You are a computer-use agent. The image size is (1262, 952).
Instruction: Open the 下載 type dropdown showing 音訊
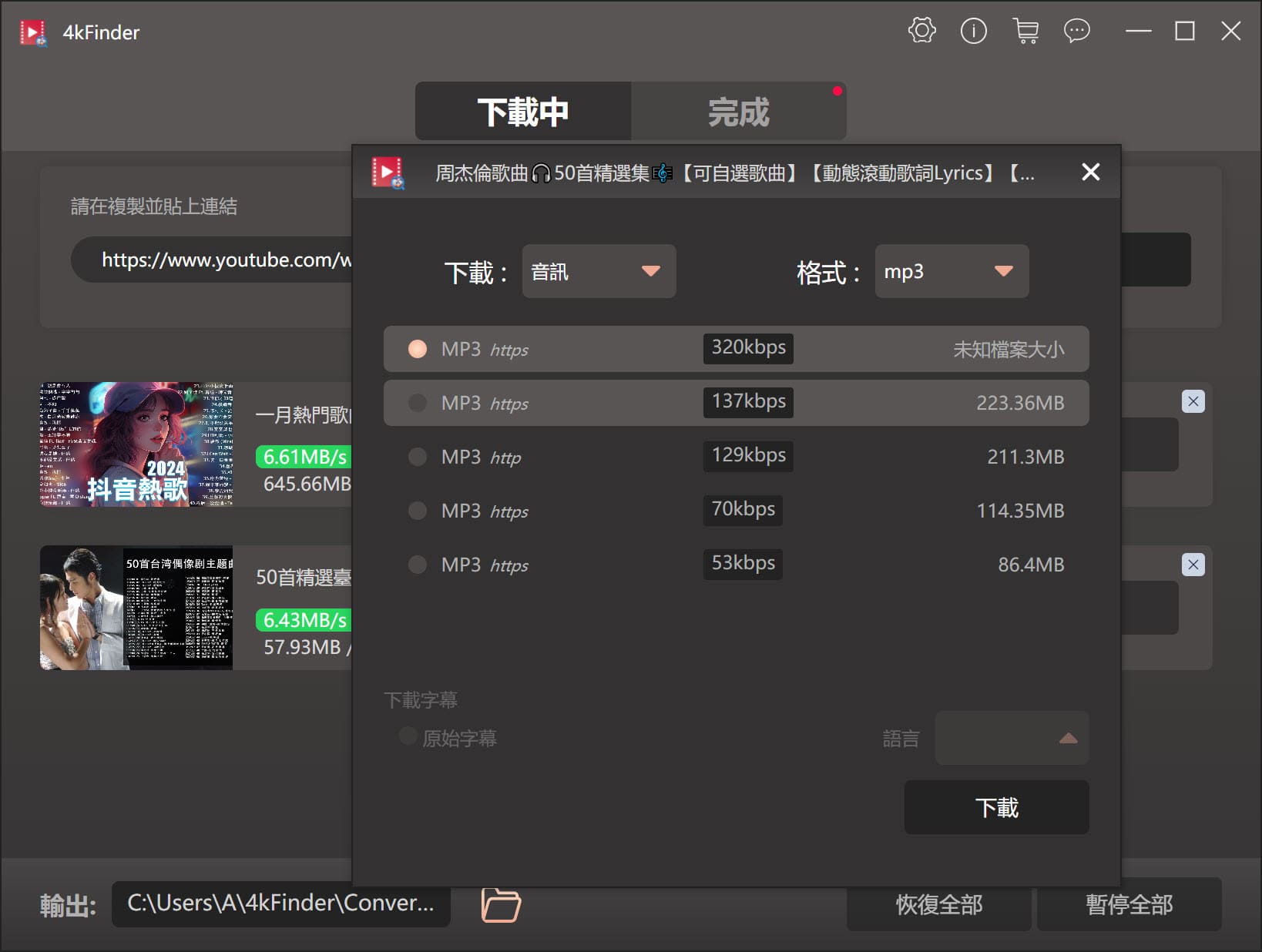coord(599,271)
